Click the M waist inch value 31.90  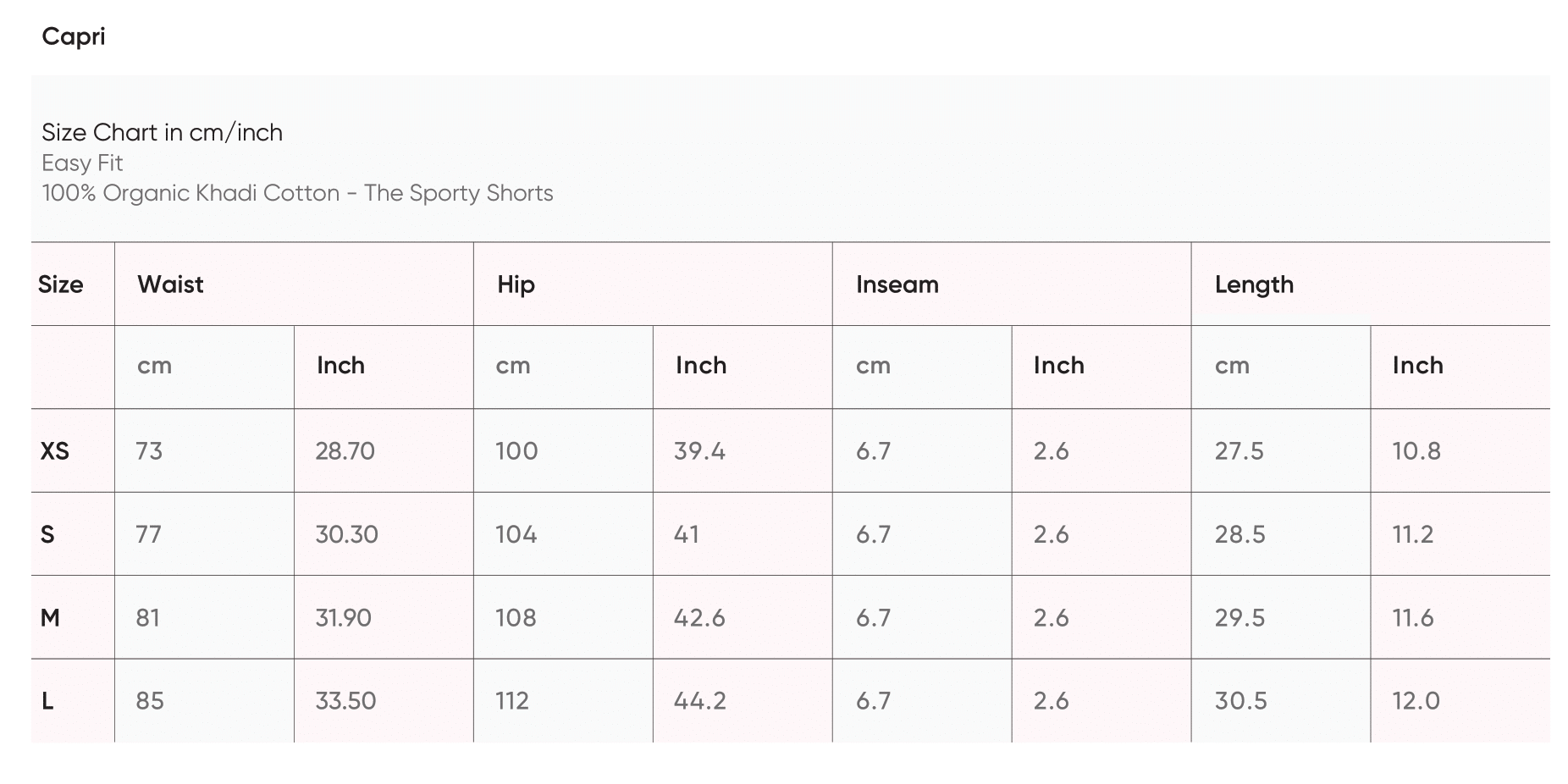point(343,618)
